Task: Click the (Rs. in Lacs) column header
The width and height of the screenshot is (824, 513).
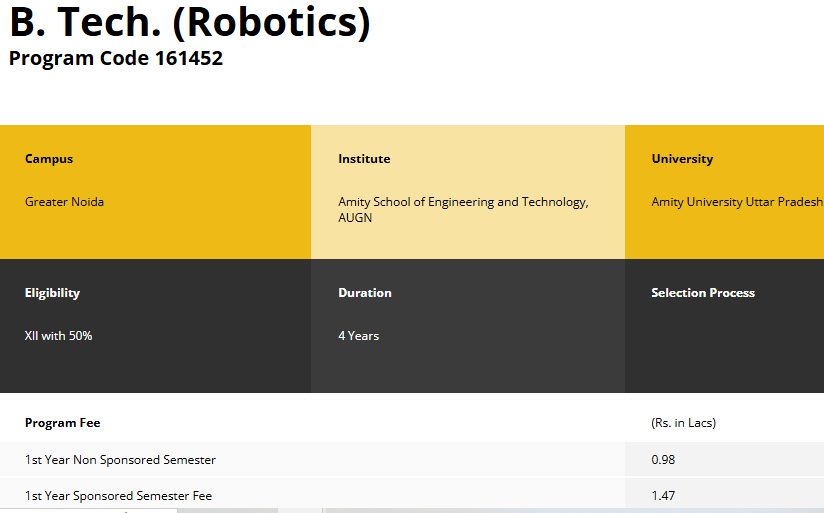Action: [x=683, y=423]
